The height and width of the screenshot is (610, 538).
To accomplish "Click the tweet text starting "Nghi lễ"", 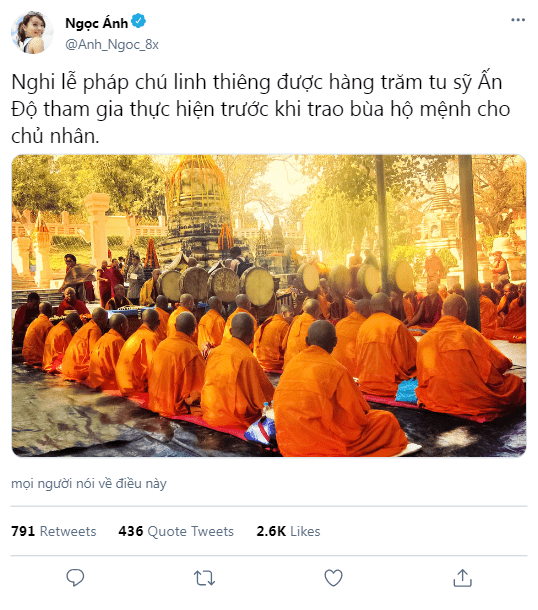I will click(x=261, y=109).
